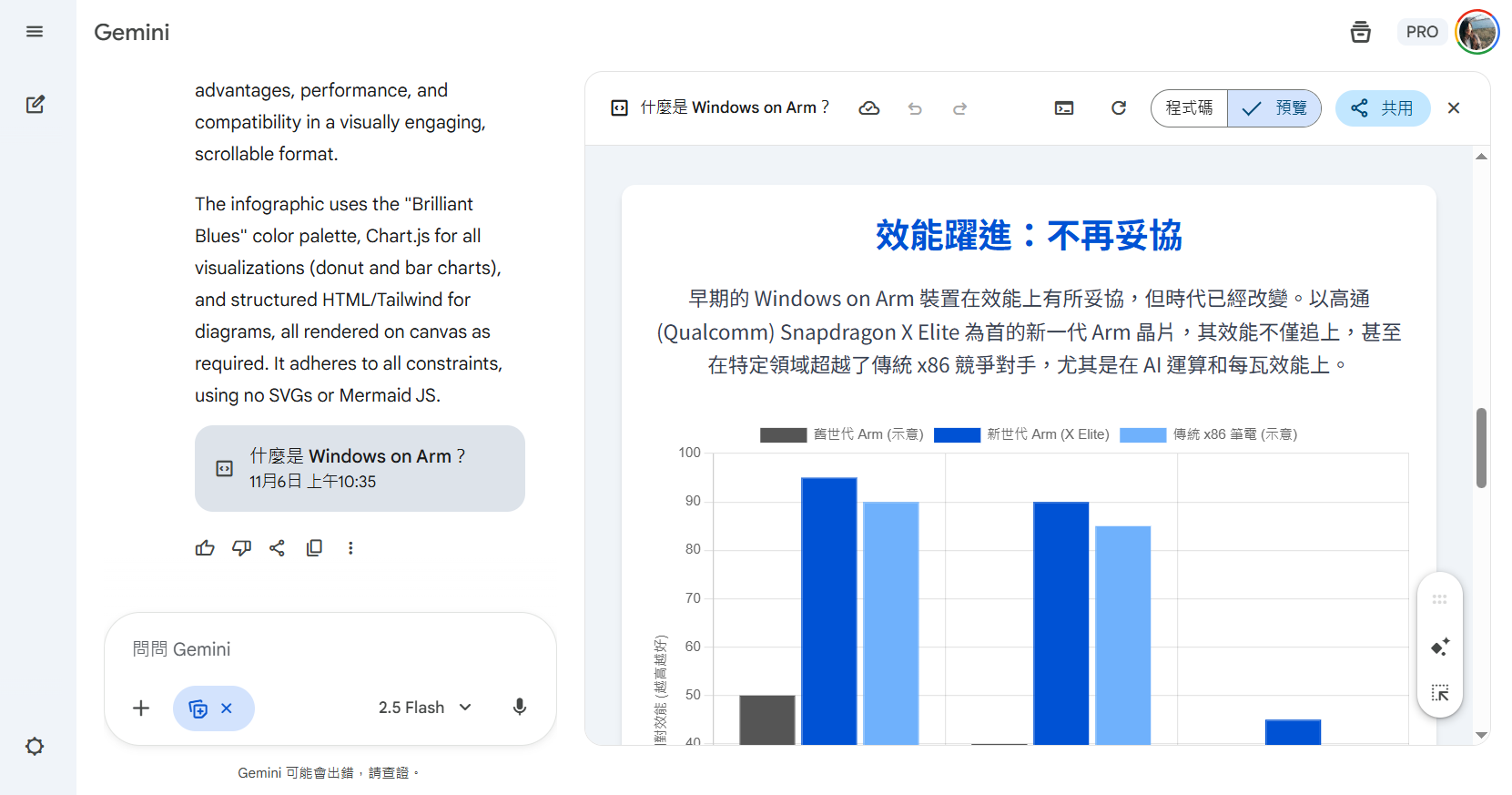The height and width of the screenshot is (795, 1512).
Task: Click the canvas vertical scrollbar thumb
Action: pyautogui.click(x=1482, y=448)
